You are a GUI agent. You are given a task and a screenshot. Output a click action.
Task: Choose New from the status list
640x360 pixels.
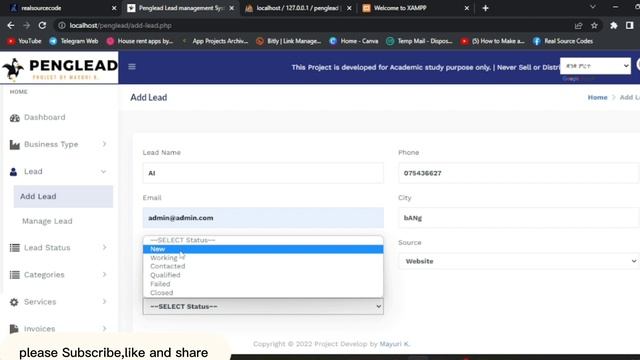point(263,249)
